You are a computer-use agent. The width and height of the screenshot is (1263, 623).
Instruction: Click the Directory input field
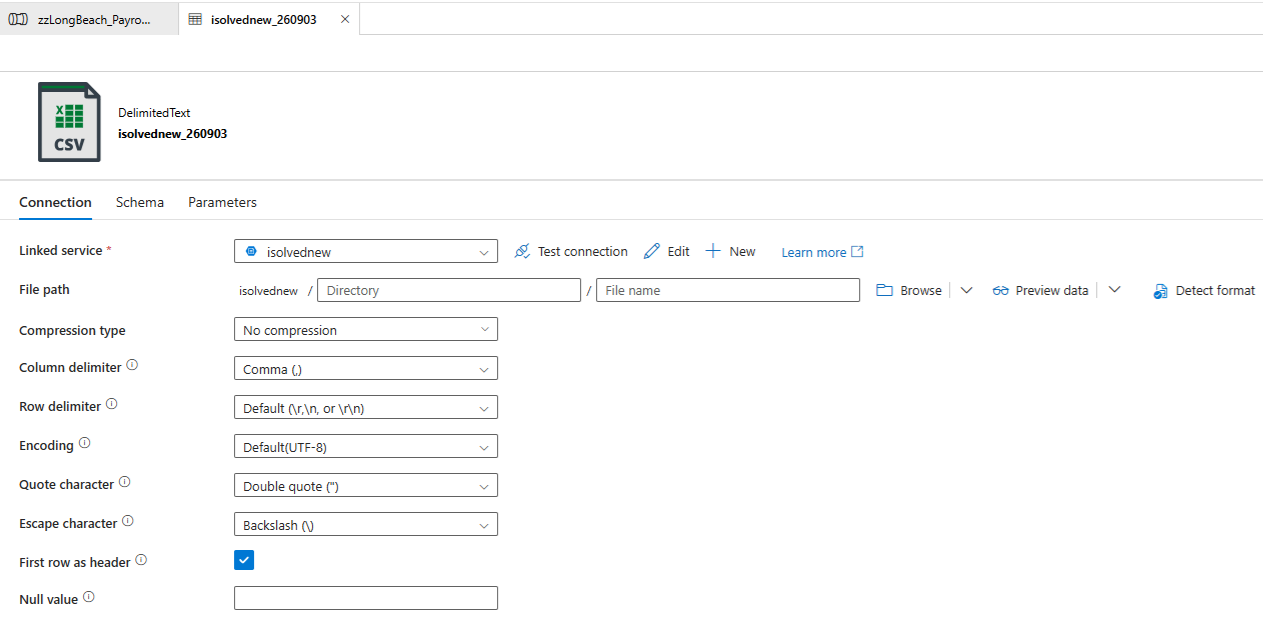[449, 290]
